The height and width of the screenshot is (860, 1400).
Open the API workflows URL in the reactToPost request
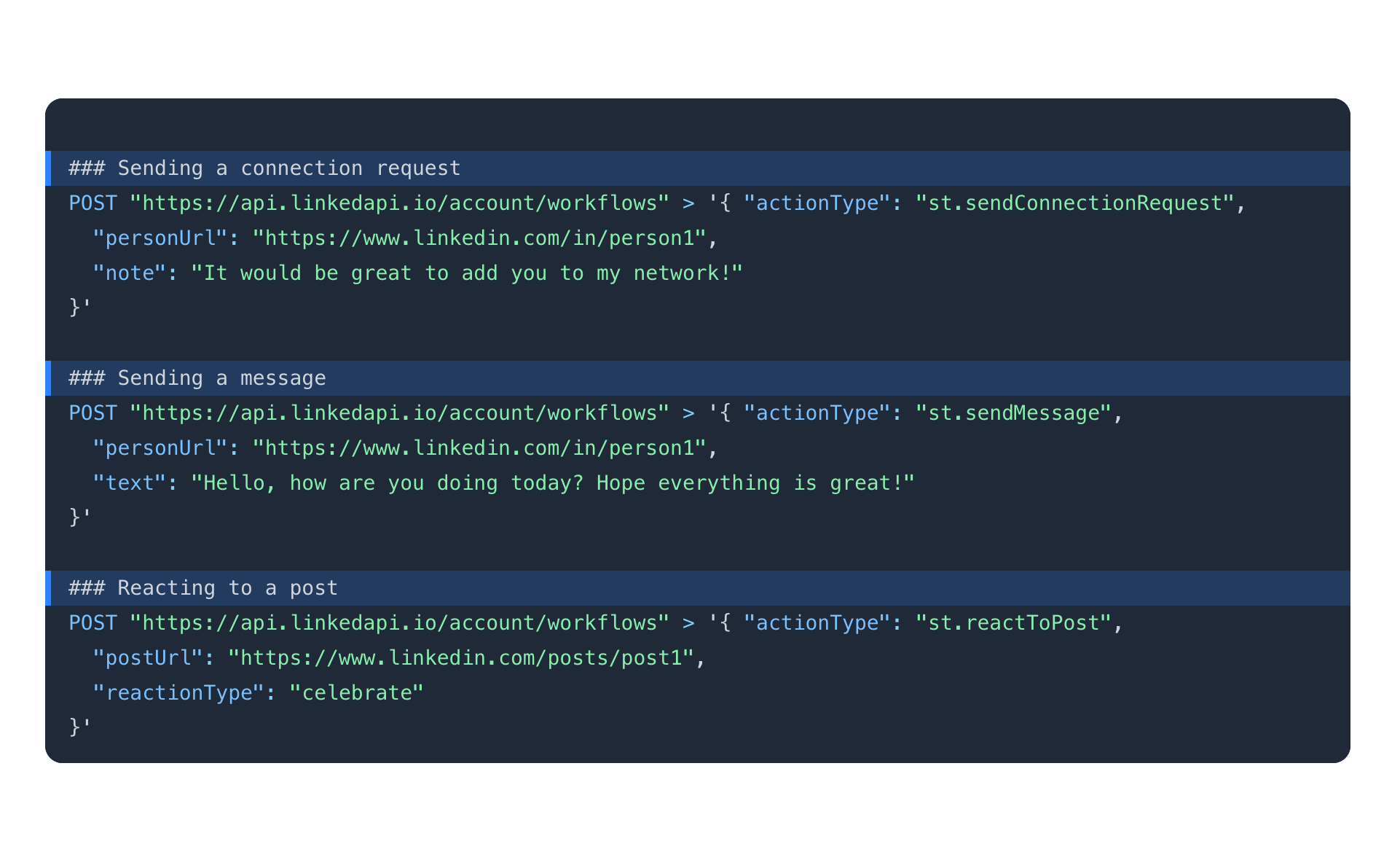tap(399, 623)
